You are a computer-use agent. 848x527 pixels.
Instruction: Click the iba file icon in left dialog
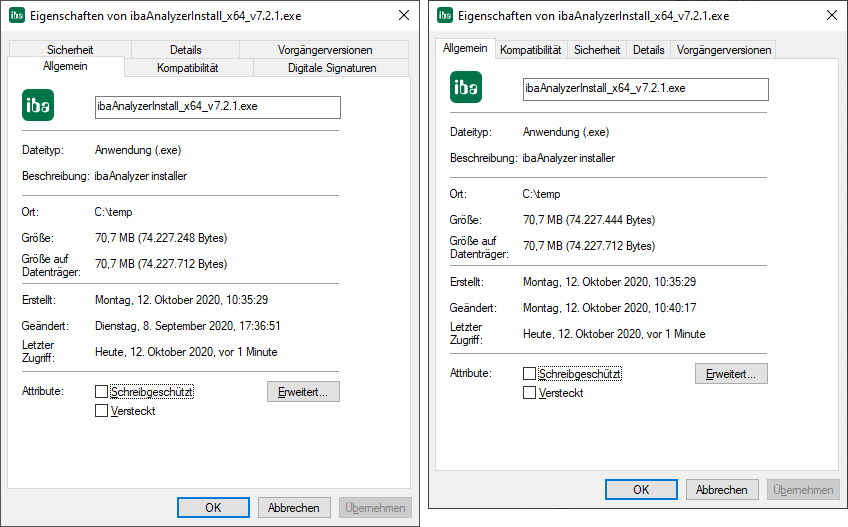(38, 105)
